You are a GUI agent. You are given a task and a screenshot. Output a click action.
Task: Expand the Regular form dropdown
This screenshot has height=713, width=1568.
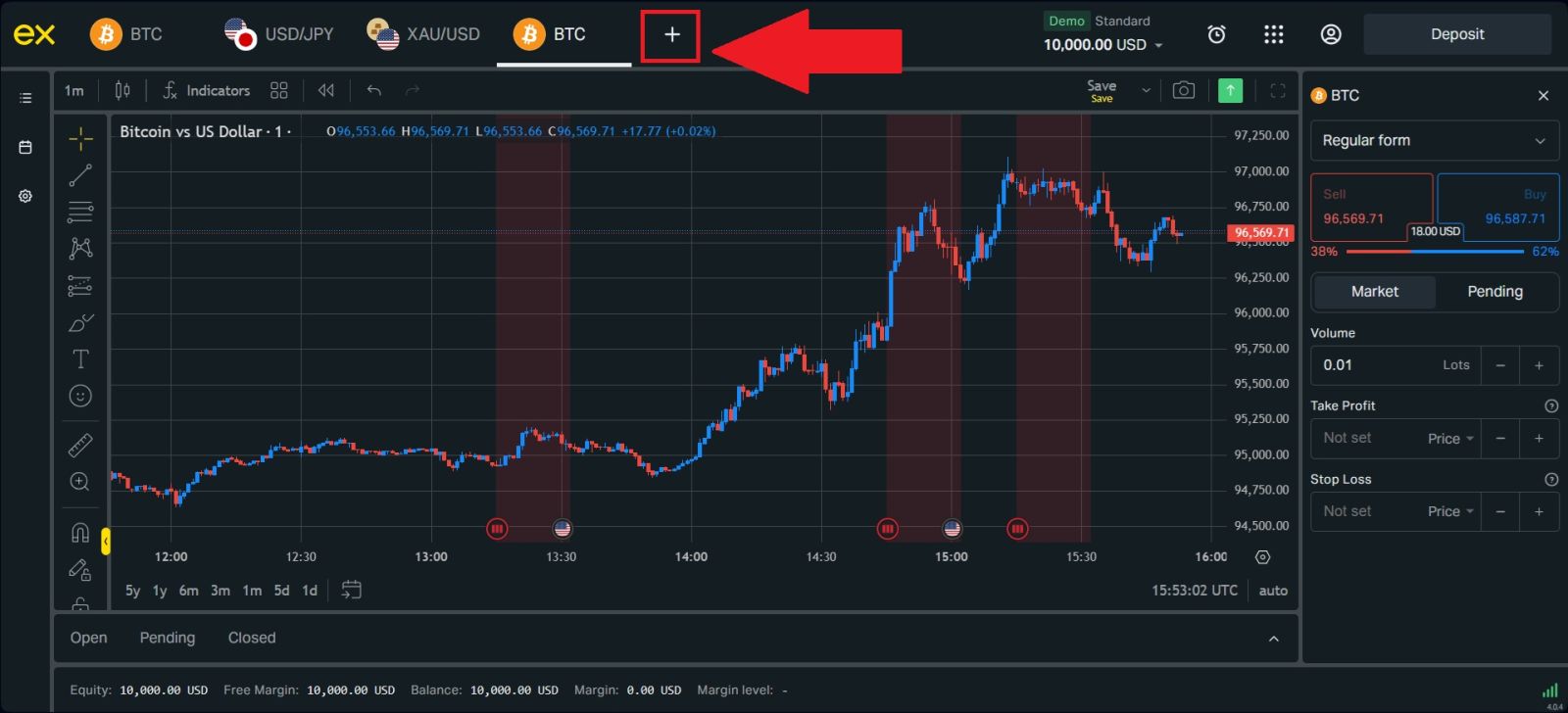pyautogui.click(x=1434, y=141)
